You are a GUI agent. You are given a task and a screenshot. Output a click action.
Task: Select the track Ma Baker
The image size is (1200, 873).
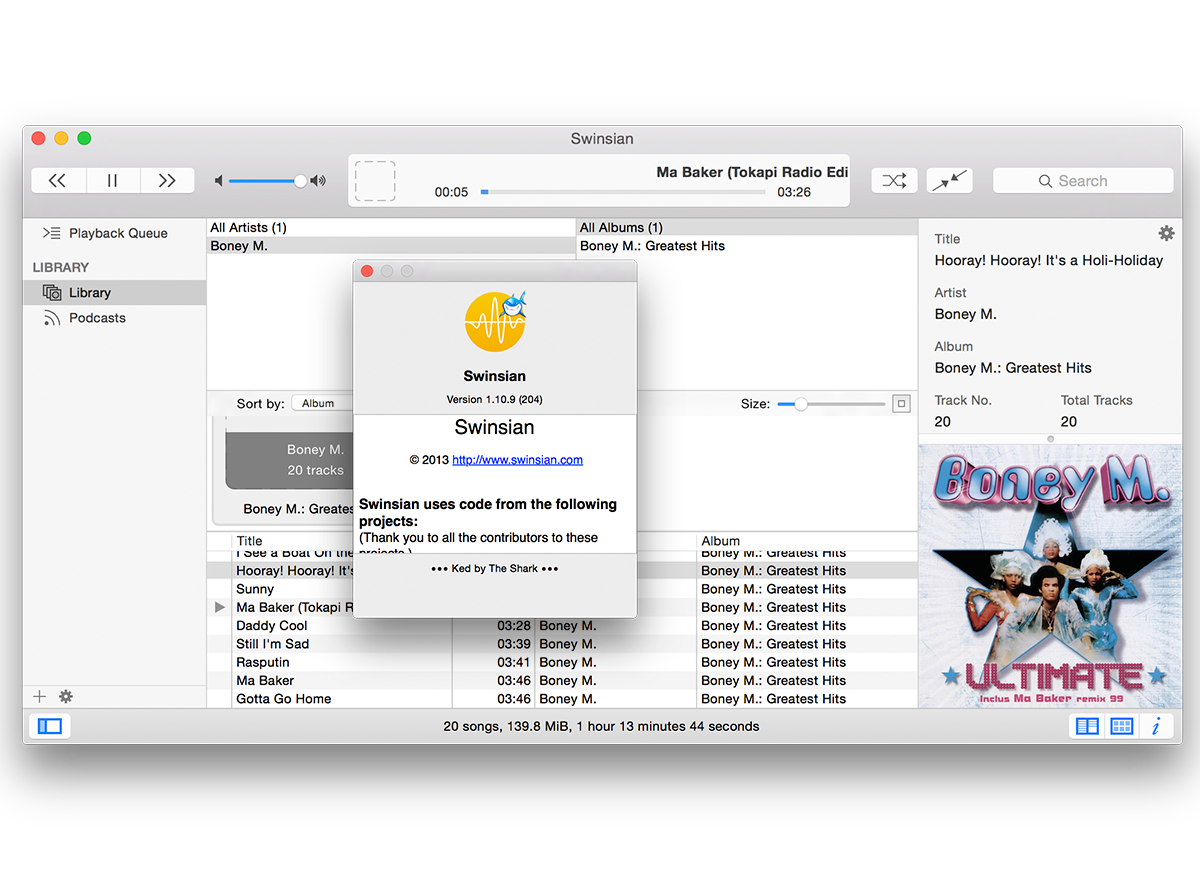[265, 681]
